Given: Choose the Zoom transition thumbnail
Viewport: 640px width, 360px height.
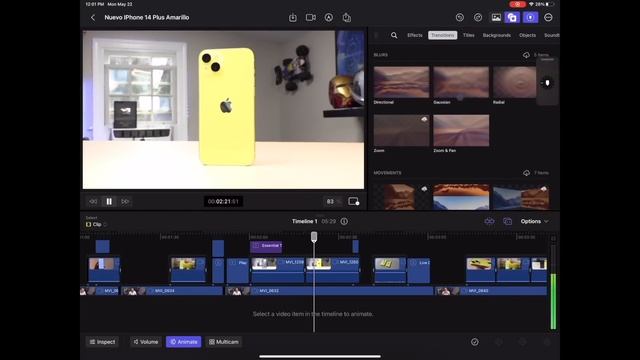Looking at the screenshot, I should (x=401, y=131).
